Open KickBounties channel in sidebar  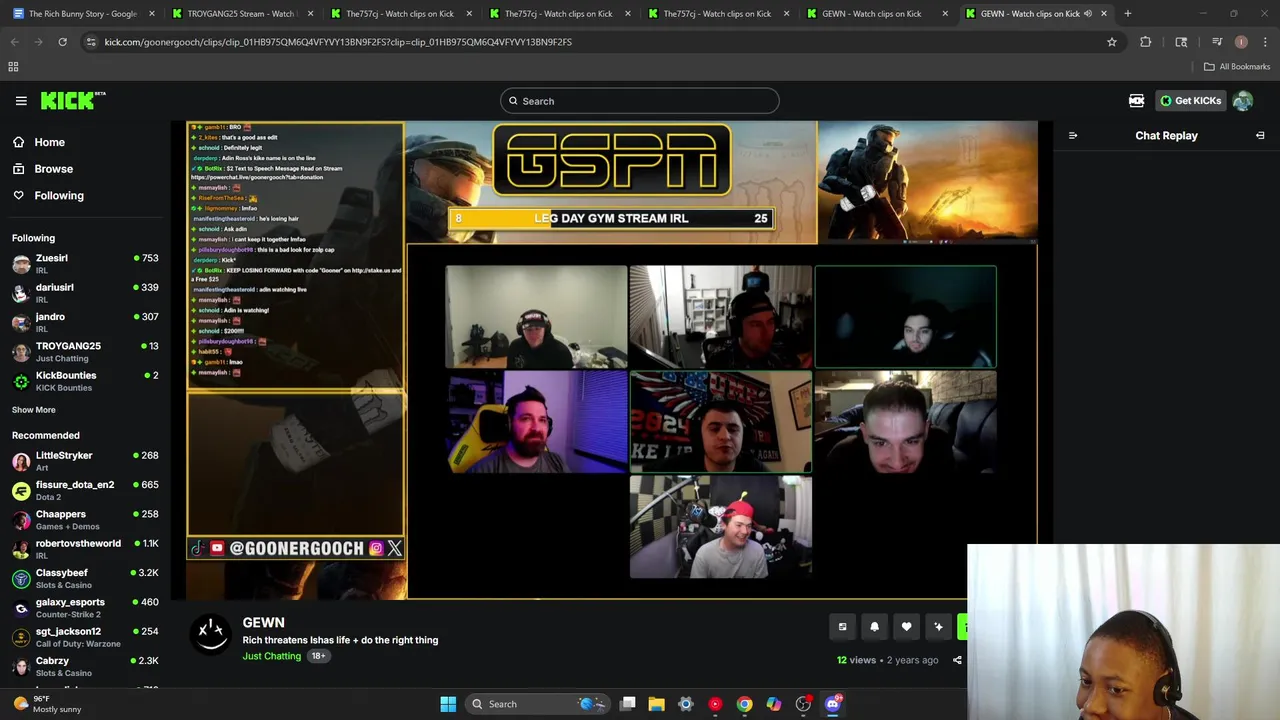pos(85,381)
